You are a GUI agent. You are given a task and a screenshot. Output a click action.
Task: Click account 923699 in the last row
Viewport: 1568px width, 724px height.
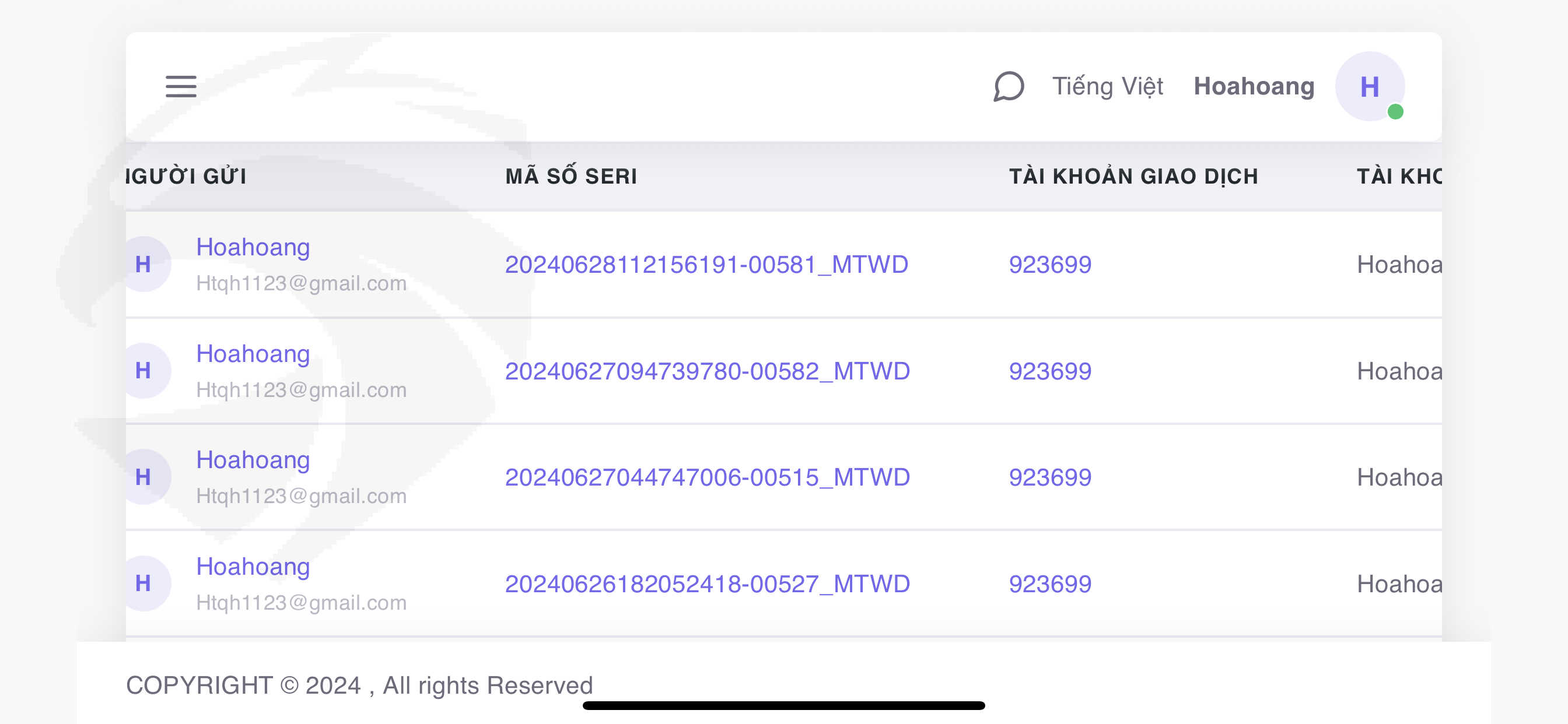[x=1050, y=584]
